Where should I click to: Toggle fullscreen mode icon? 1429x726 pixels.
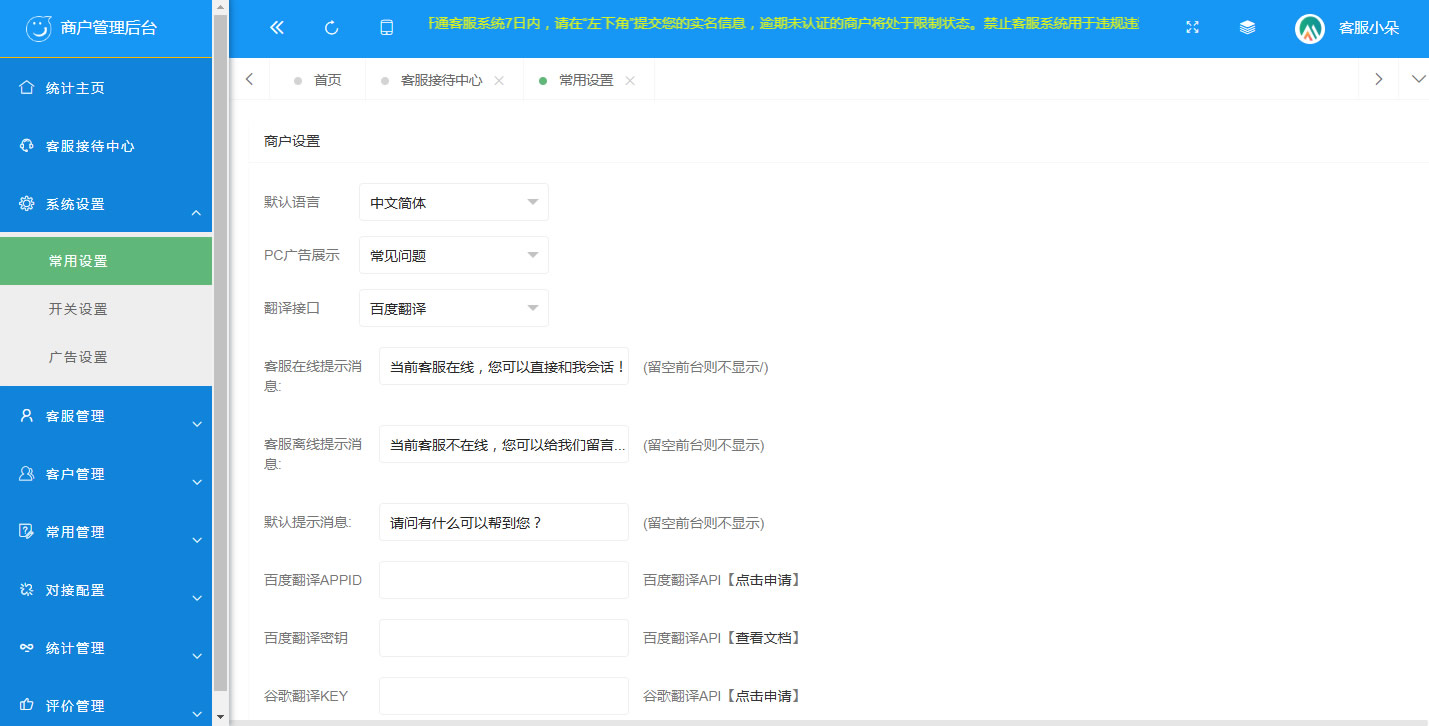(1192, 28)
